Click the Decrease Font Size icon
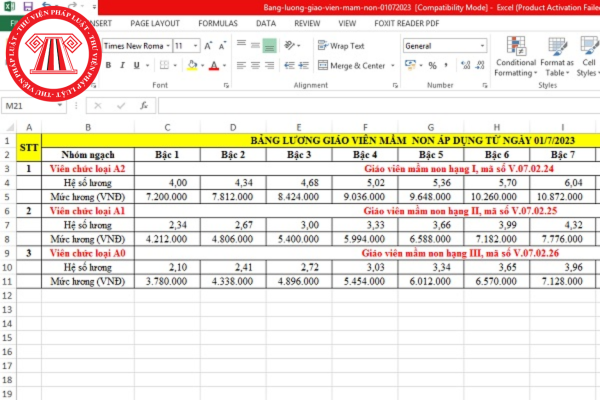Screen dimensions: 600x400 224,46
